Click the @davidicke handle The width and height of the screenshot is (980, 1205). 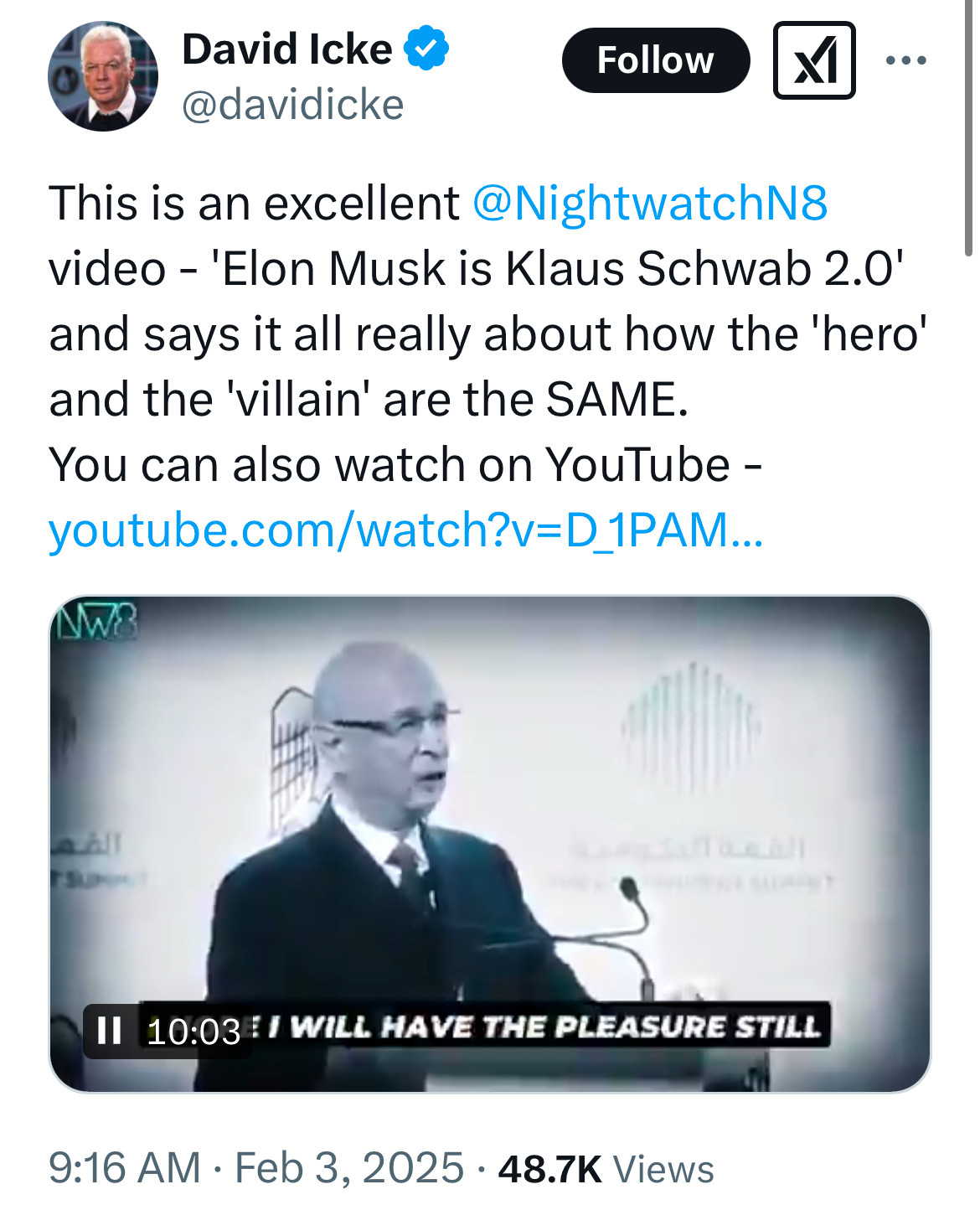point(292,106)
